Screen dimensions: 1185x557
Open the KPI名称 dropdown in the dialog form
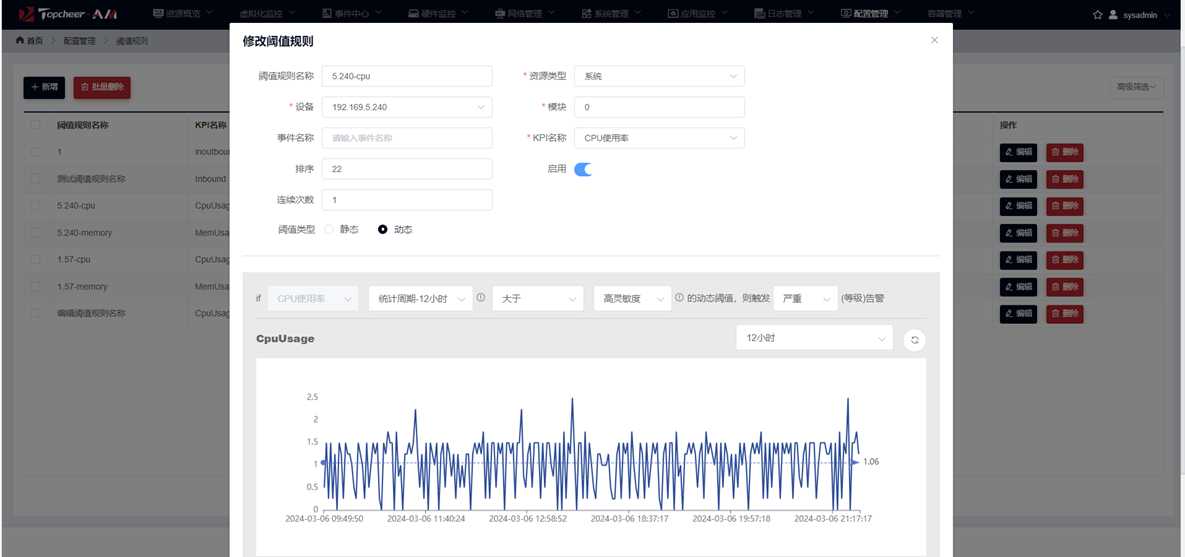click(660, 138)
